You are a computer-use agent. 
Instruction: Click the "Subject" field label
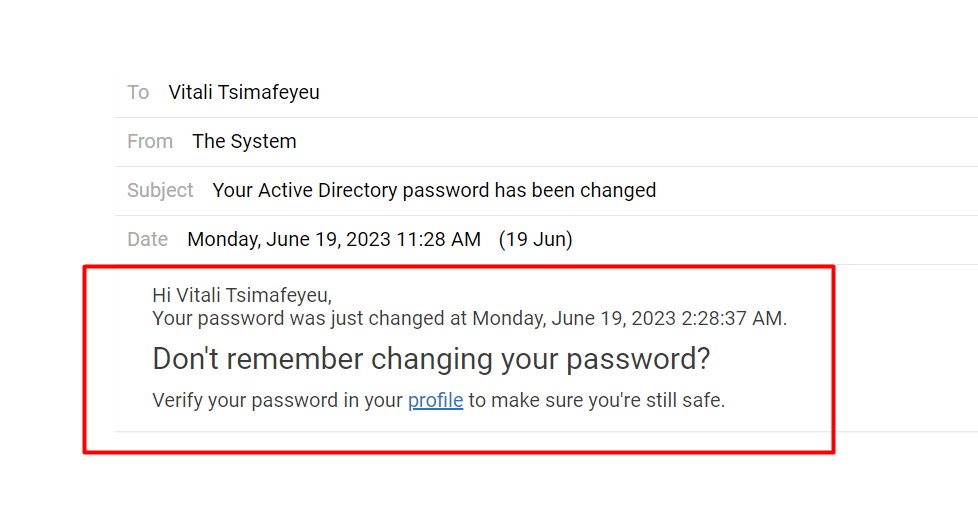click(x=160, y=190)
